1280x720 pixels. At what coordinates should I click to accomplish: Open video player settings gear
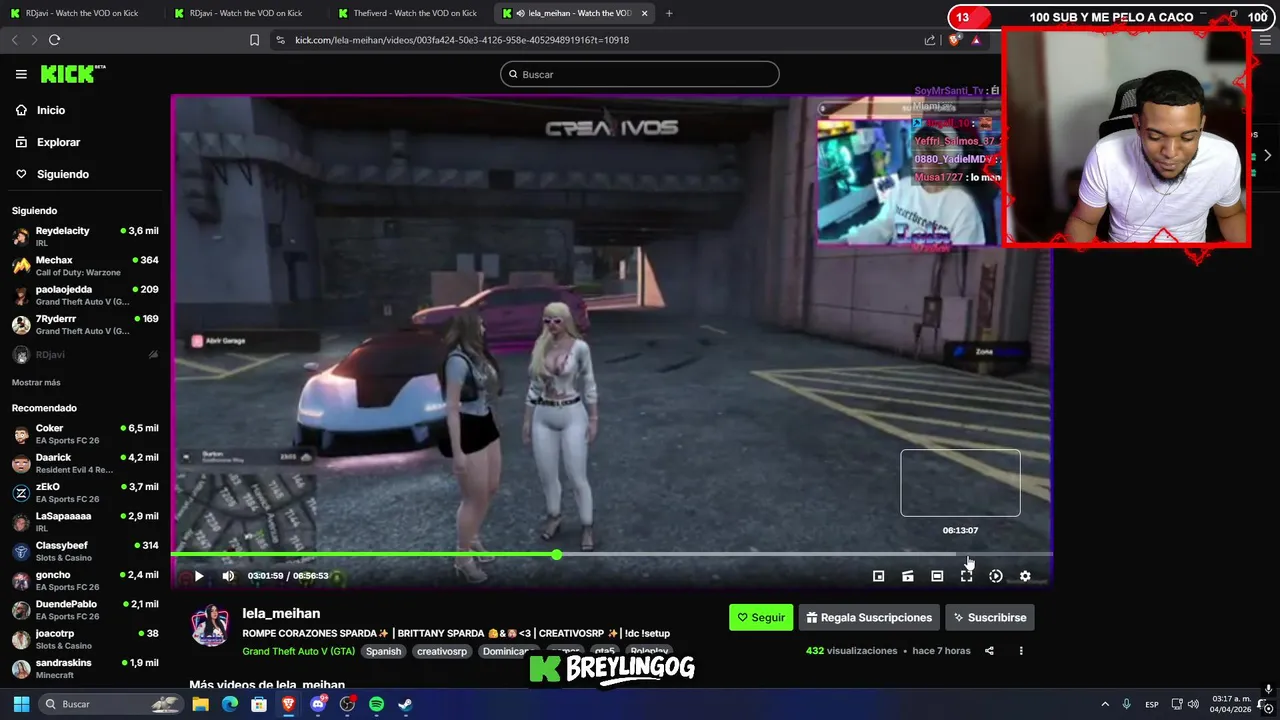[x=1025, y=576]
